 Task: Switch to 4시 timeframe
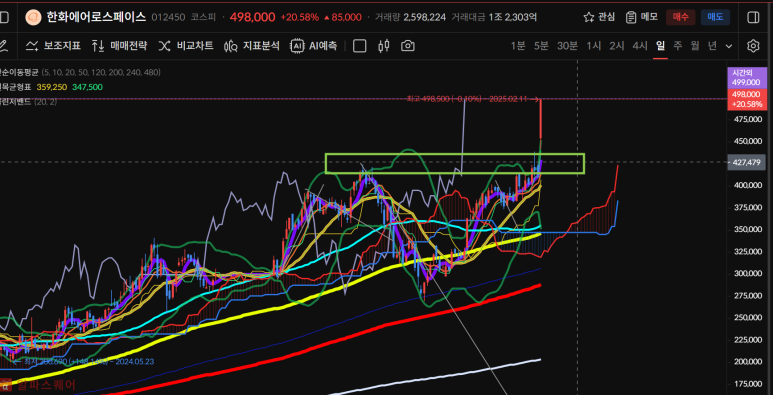click(640, 46)
